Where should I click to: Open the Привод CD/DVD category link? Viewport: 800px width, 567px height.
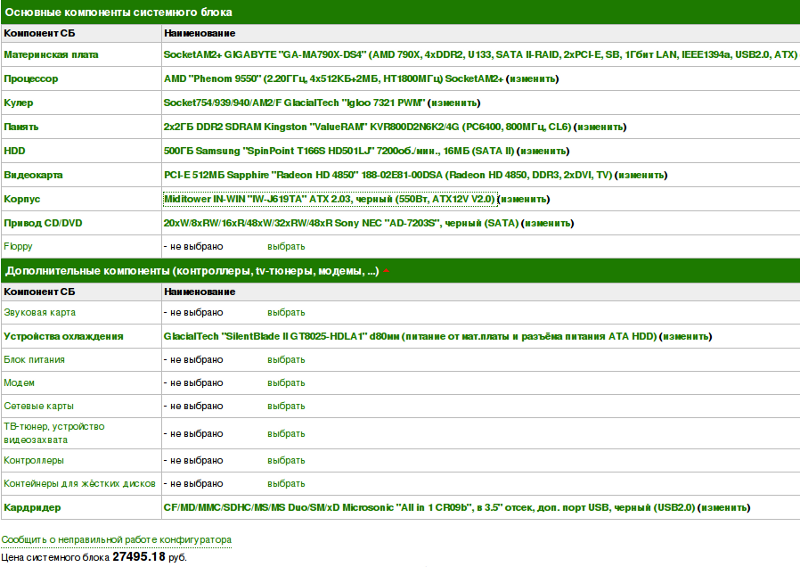tap(43, 223)
